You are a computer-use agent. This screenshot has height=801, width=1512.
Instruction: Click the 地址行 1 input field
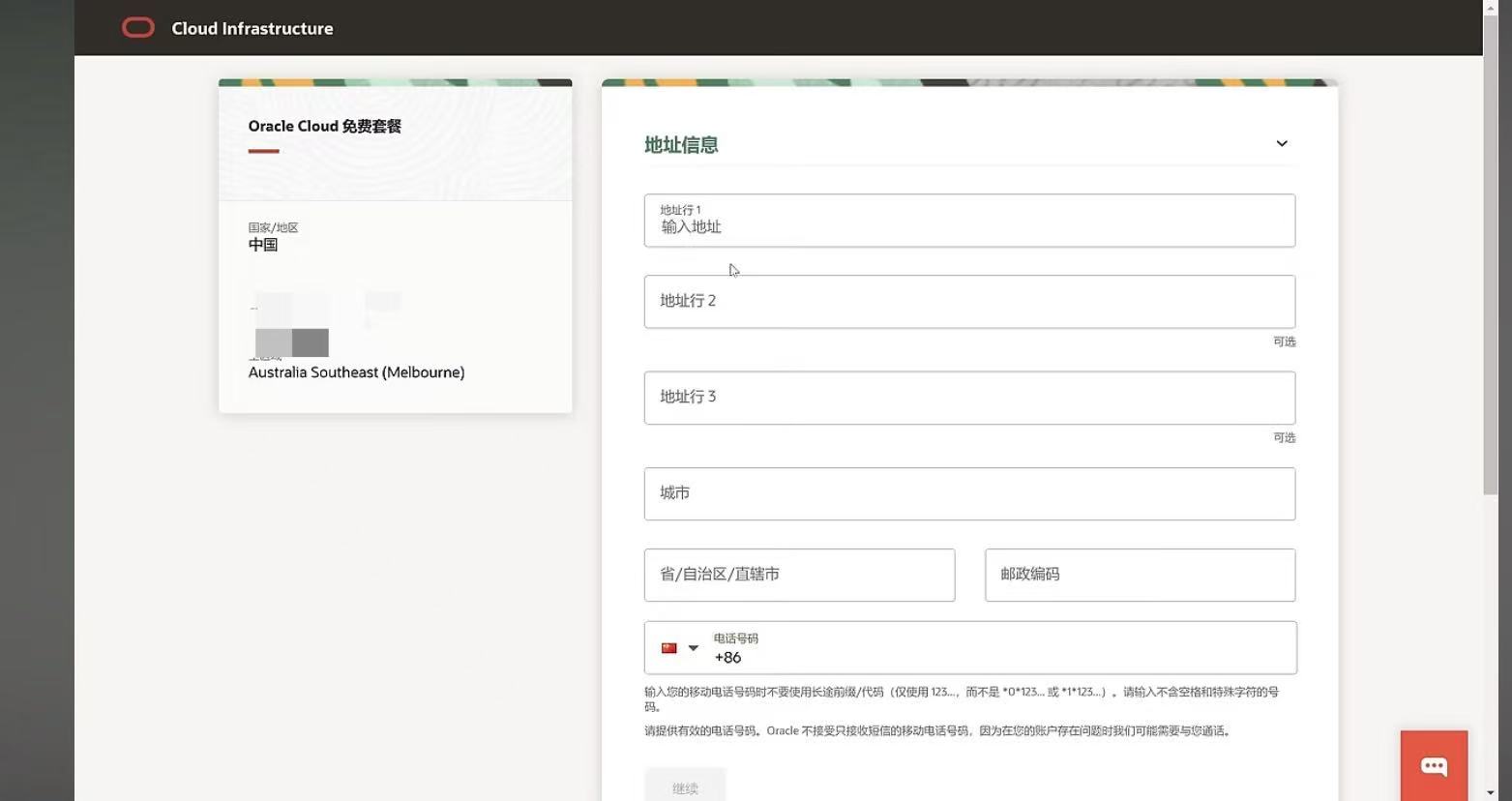tap(969, 221)
